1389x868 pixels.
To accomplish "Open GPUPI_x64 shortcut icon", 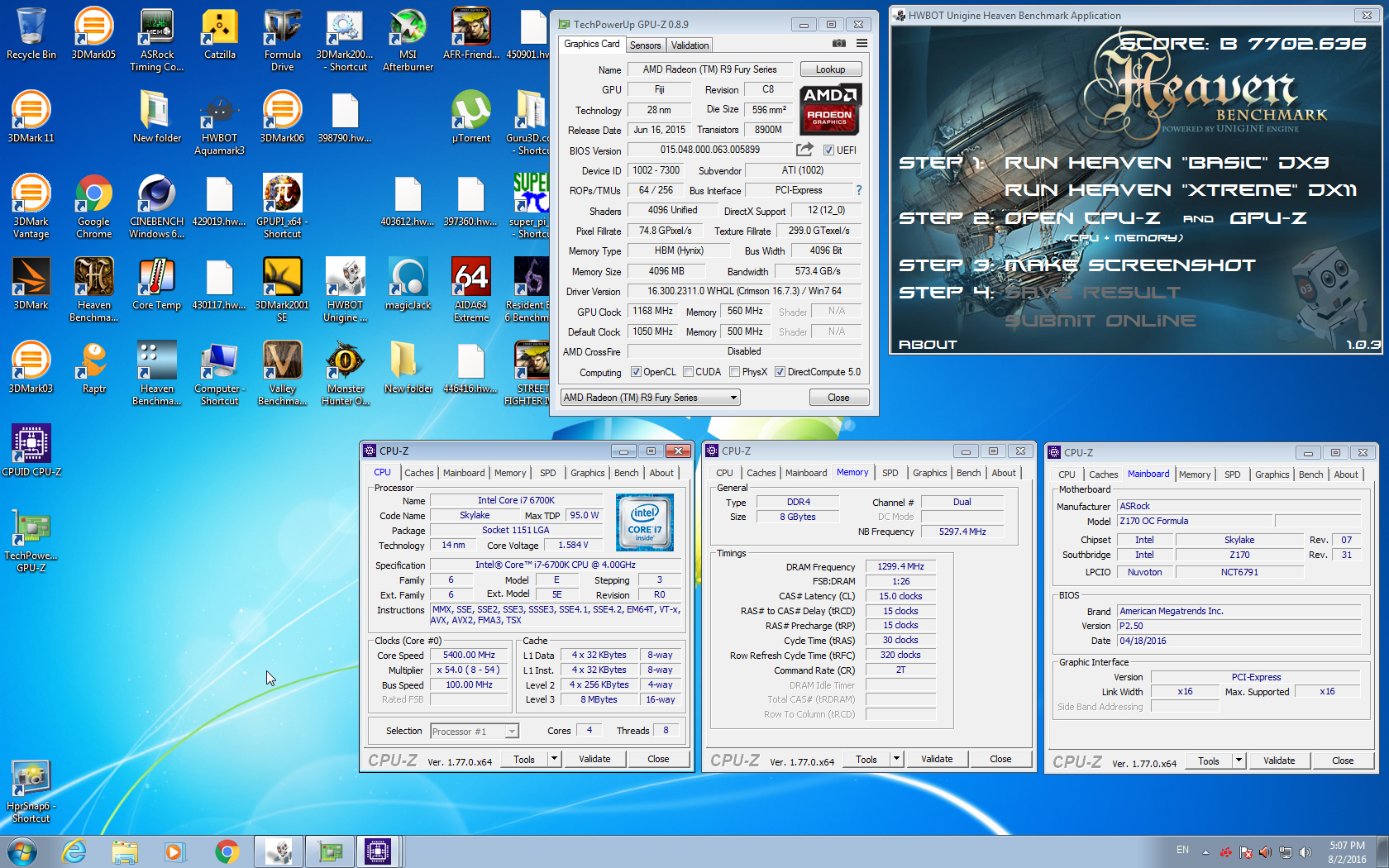I will coord(282,207).
